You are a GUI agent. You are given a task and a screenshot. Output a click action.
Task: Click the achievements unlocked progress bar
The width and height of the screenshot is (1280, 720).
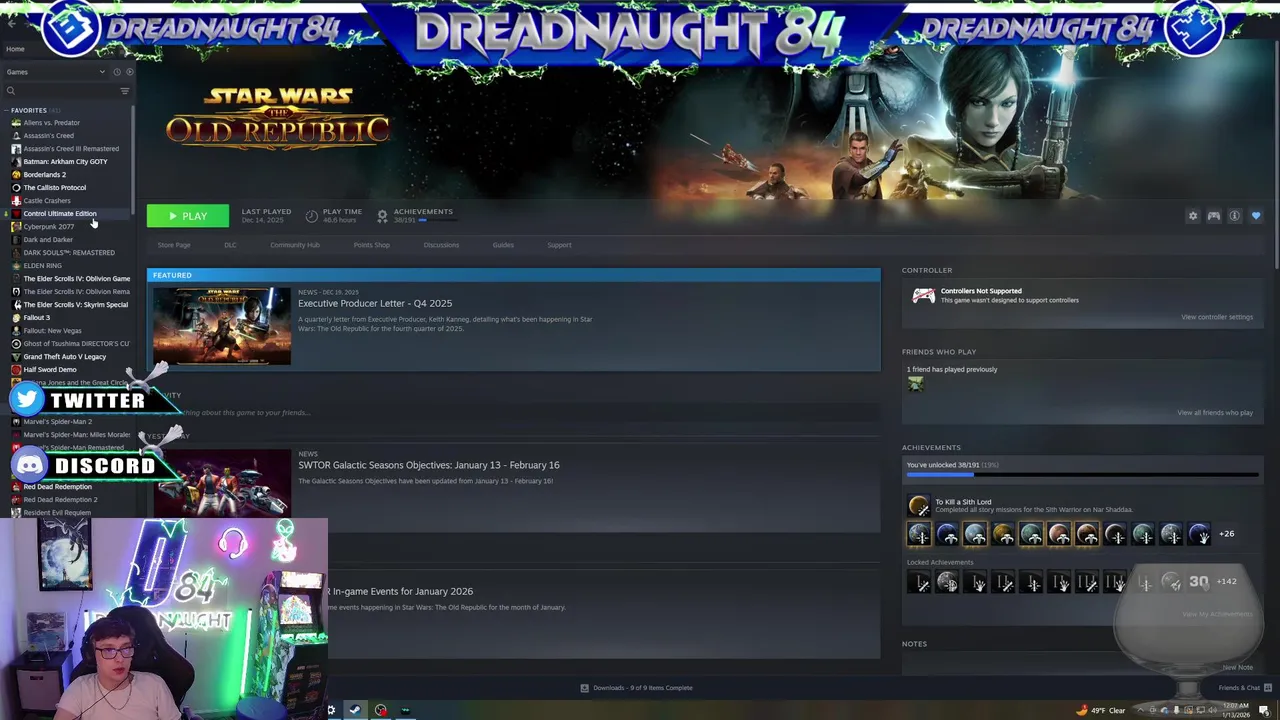1082,475
